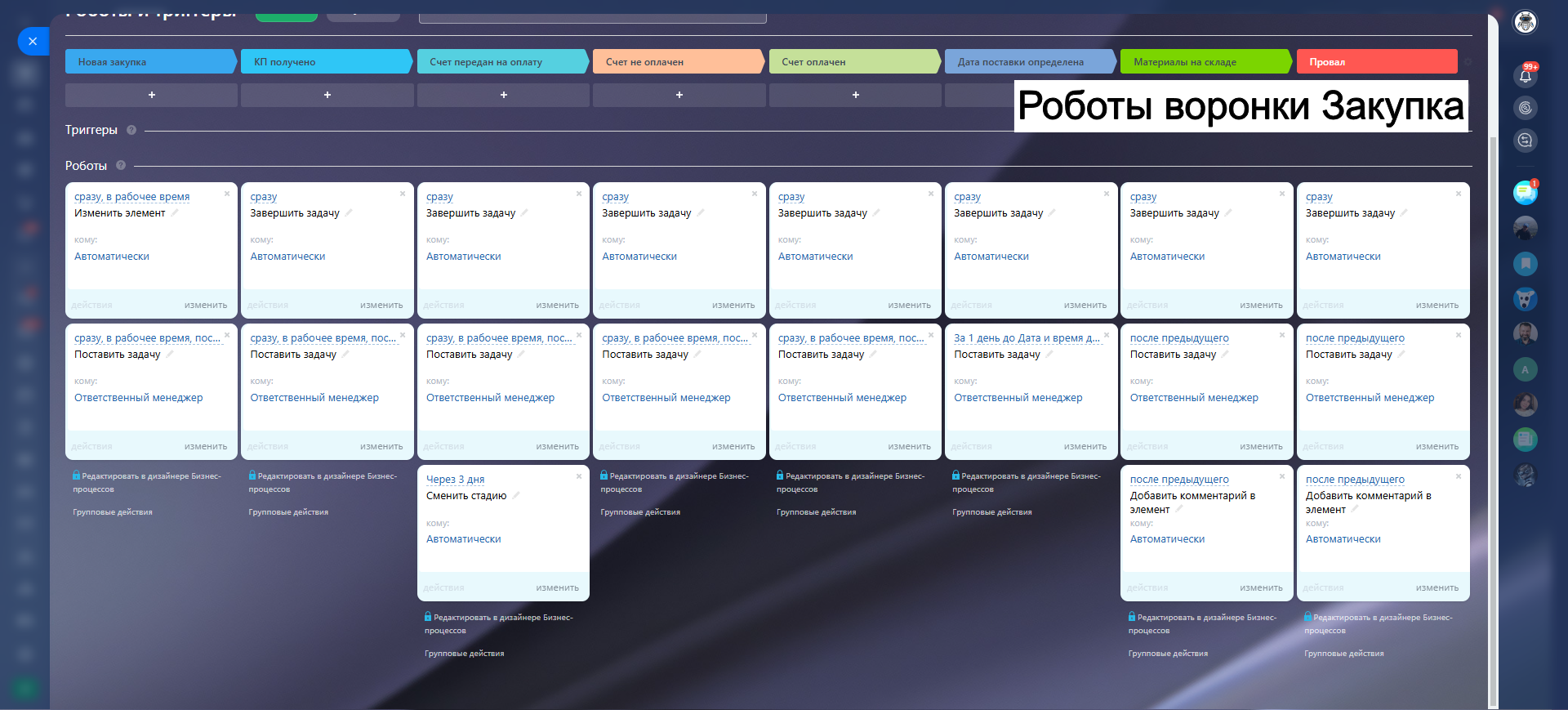Edit title pencil beside Сменить стадию
The image size is (1568, 710).
coord(516,496)
